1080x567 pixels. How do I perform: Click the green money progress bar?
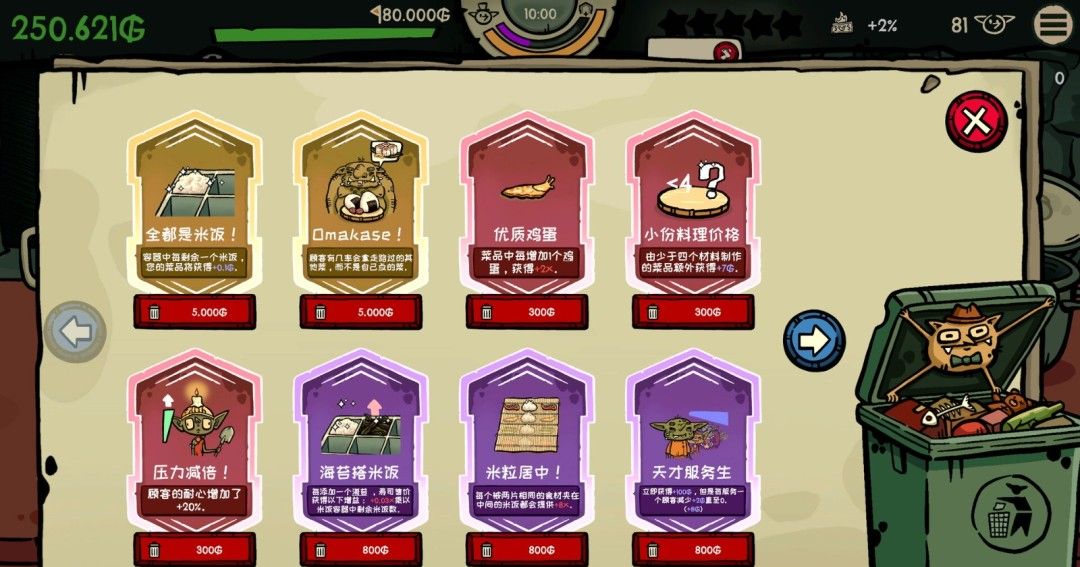click(x=324, y=33)
